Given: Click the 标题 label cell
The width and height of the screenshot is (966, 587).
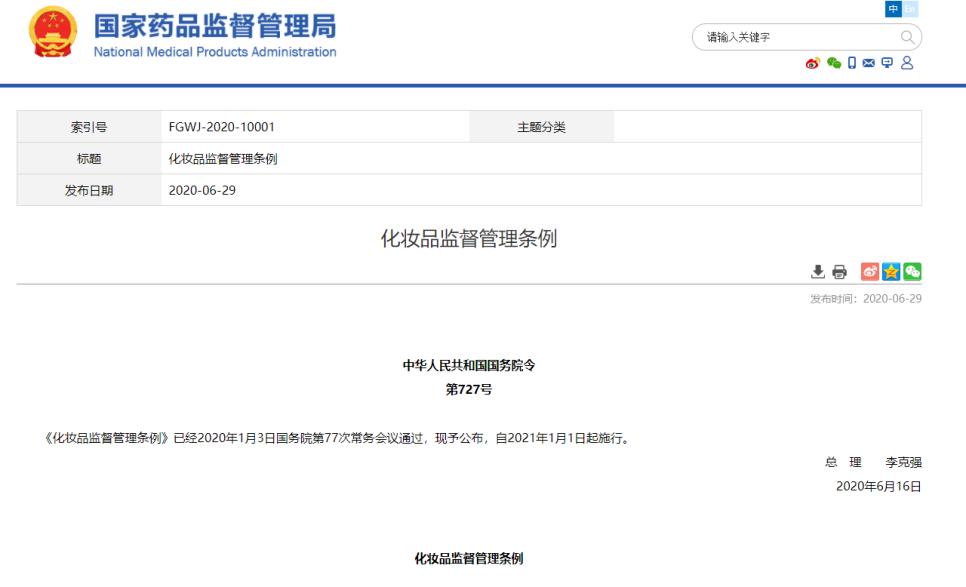Looking at the screenshot, I should [x=89, y=158].
